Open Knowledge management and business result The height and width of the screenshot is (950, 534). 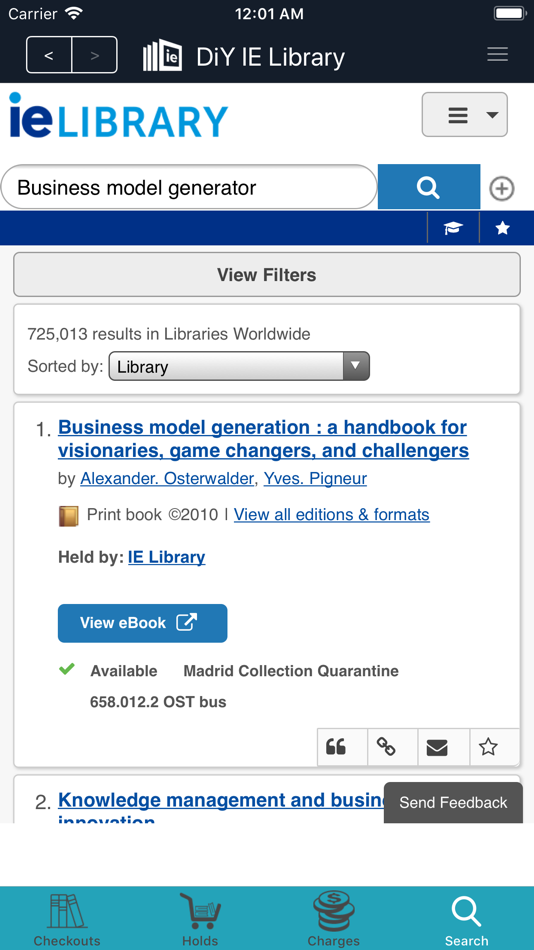tap(222, 806)
